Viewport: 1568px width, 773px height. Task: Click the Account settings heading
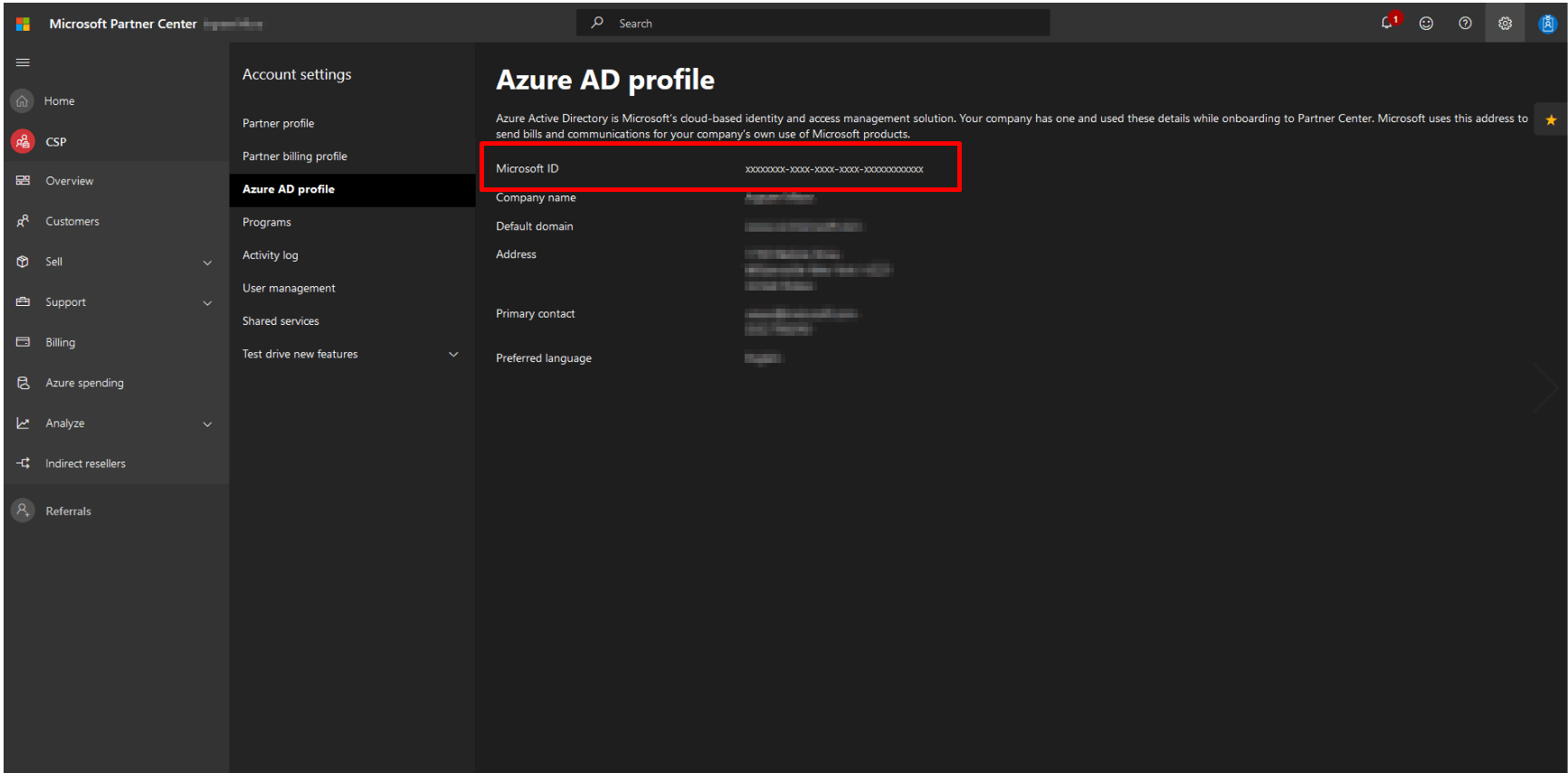(297, 74)
